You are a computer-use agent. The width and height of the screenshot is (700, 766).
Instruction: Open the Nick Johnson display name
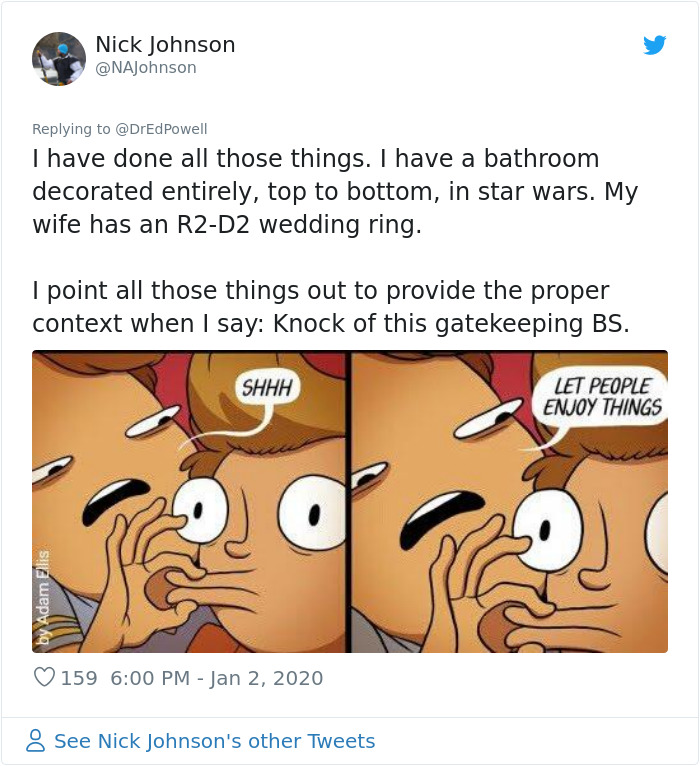(x=165, y=44)
